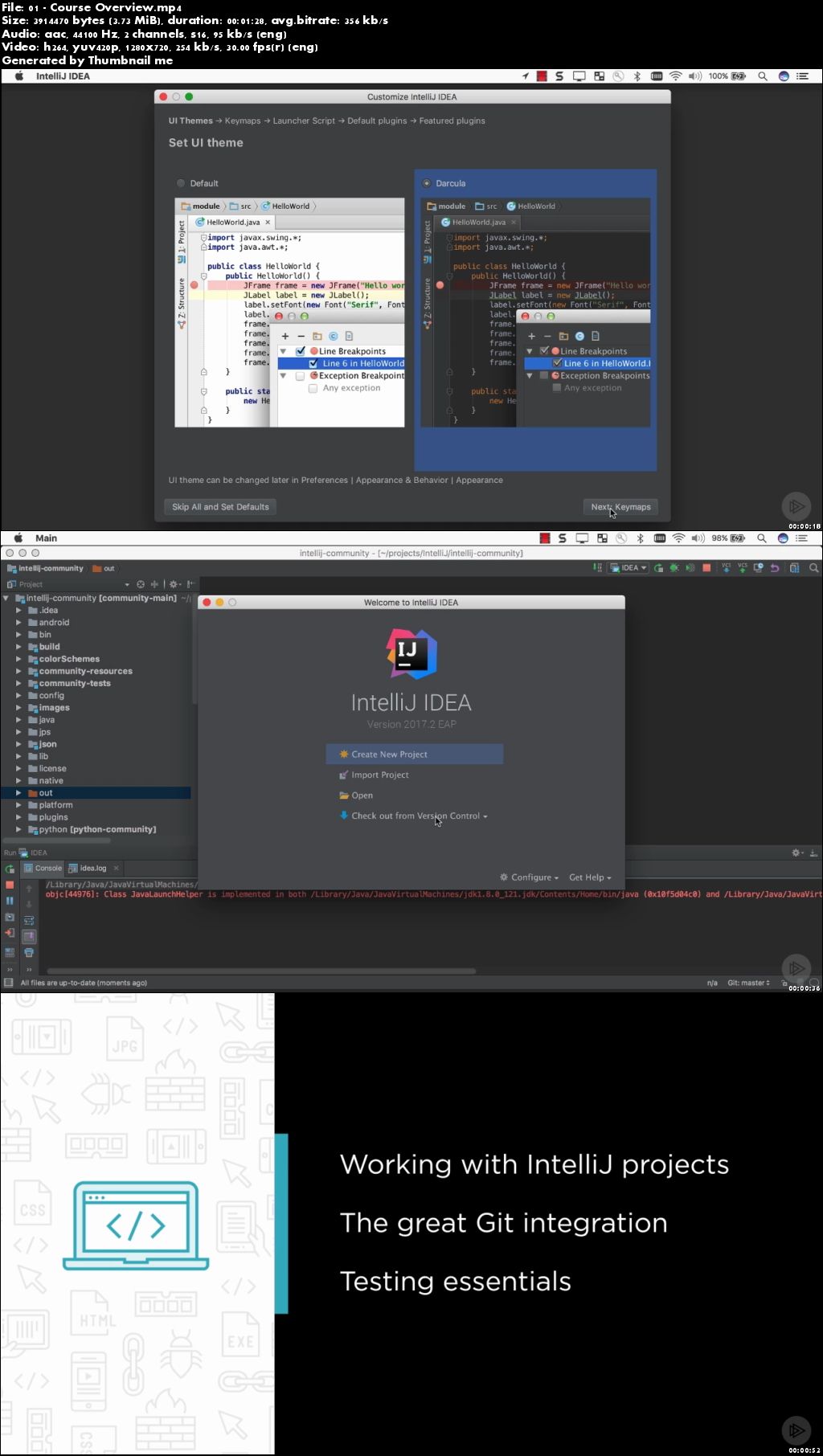Click Exit icon in Run panel
This screenshot has width=823, height=1456.
point(10,933)
